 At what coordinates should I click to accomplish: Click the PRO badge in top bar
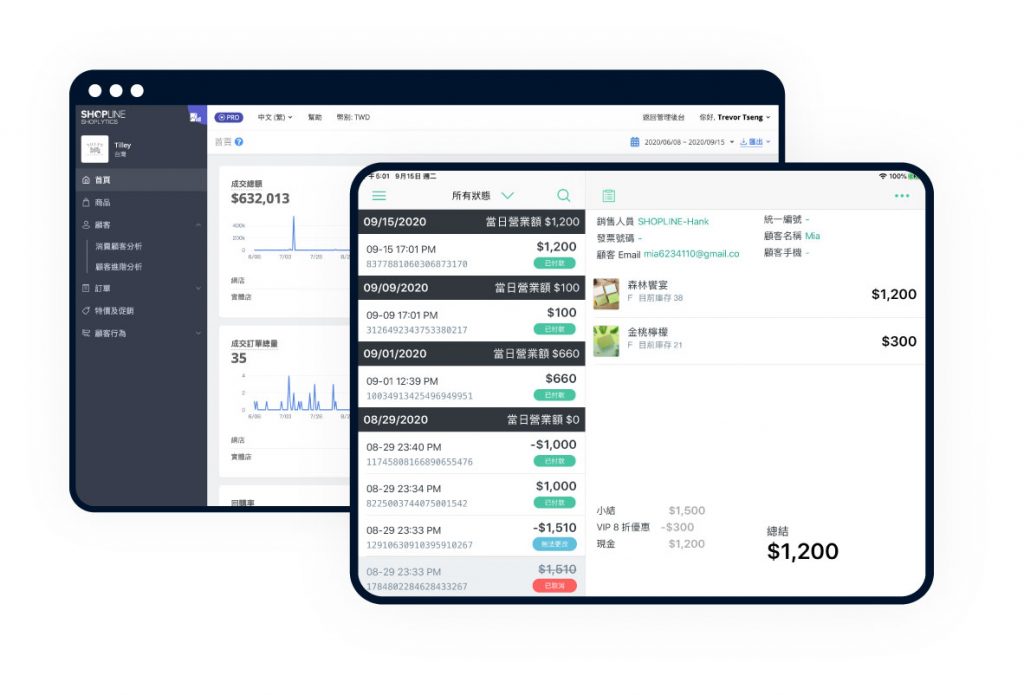click(x=229, y=118)
